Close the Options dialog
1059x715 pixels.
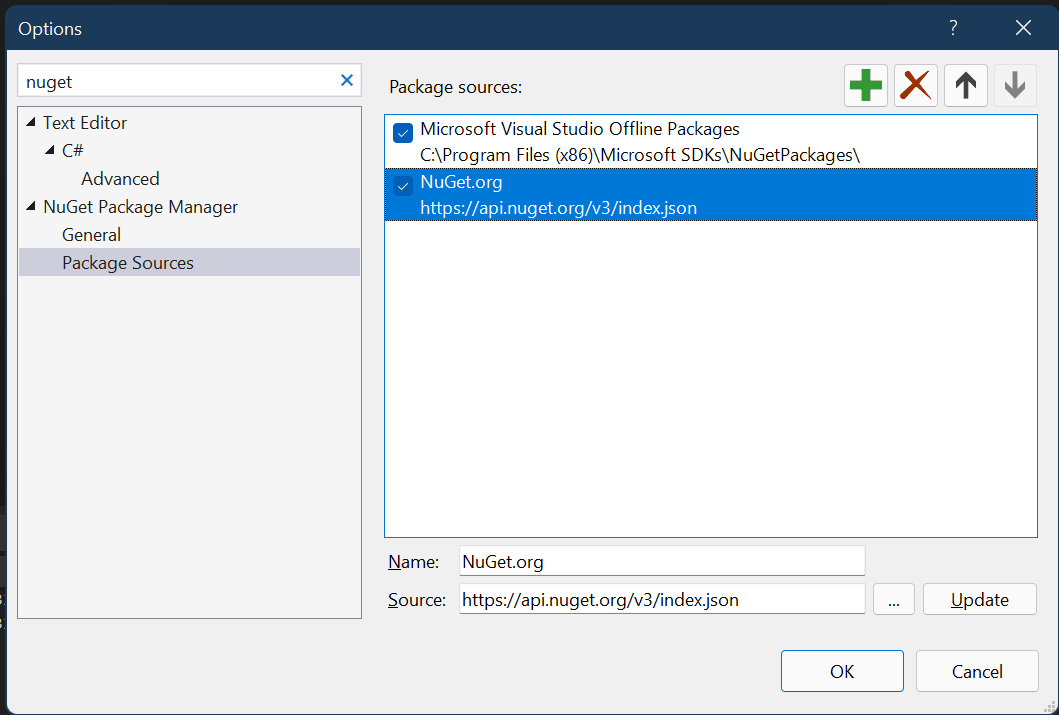1023,28
